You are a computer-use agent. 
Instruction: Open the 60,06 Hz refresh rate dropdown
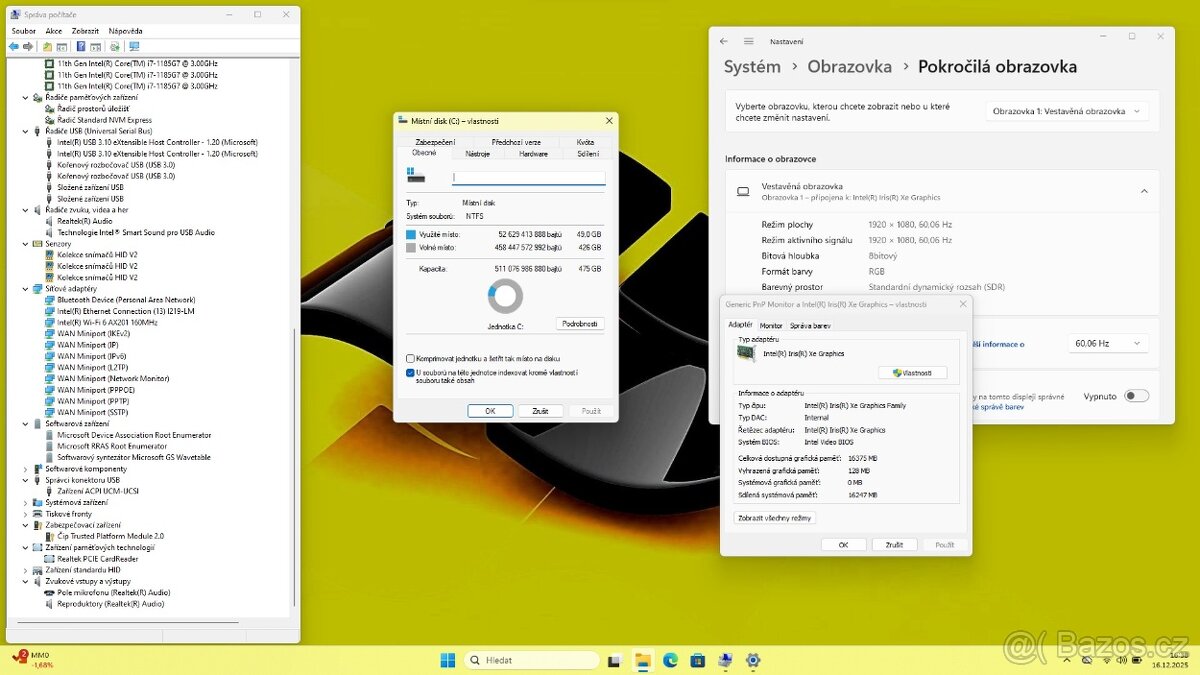pos(1107,342)
